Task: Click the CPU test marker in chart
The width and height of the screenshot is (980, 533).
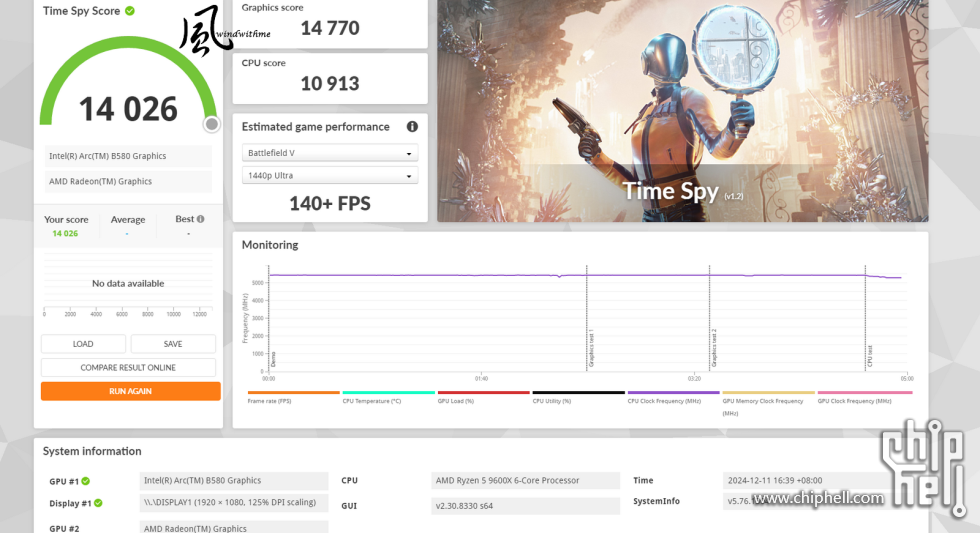Action: pyautogui.click(x=869, y=356)
